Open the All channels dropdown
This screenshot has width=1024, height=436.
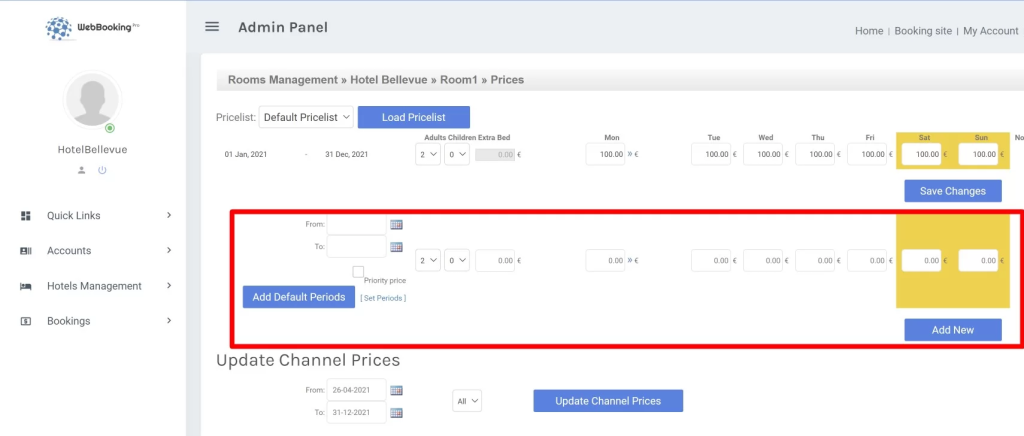[467, 401]
